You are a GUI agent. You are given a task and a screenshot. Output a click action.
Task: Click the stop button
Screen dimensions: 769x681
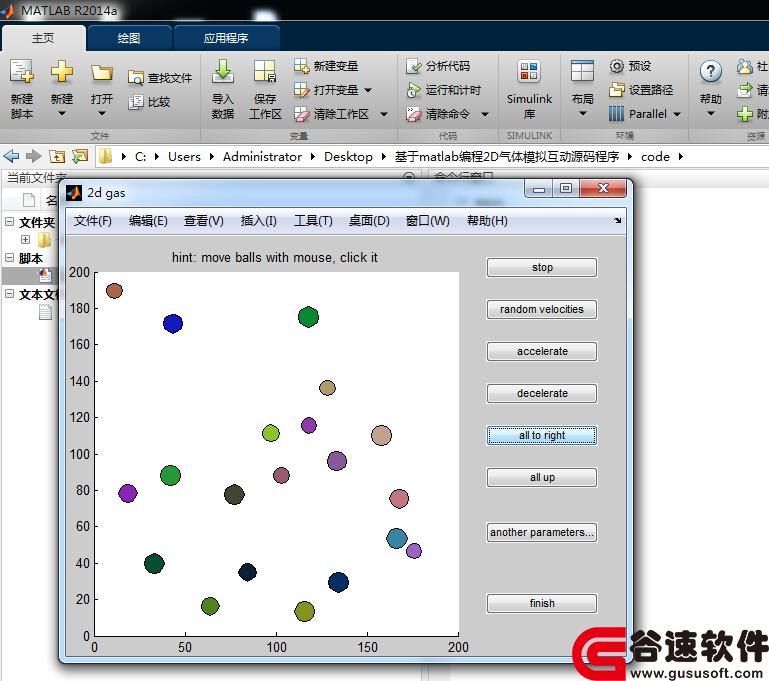tap(542, 267)
